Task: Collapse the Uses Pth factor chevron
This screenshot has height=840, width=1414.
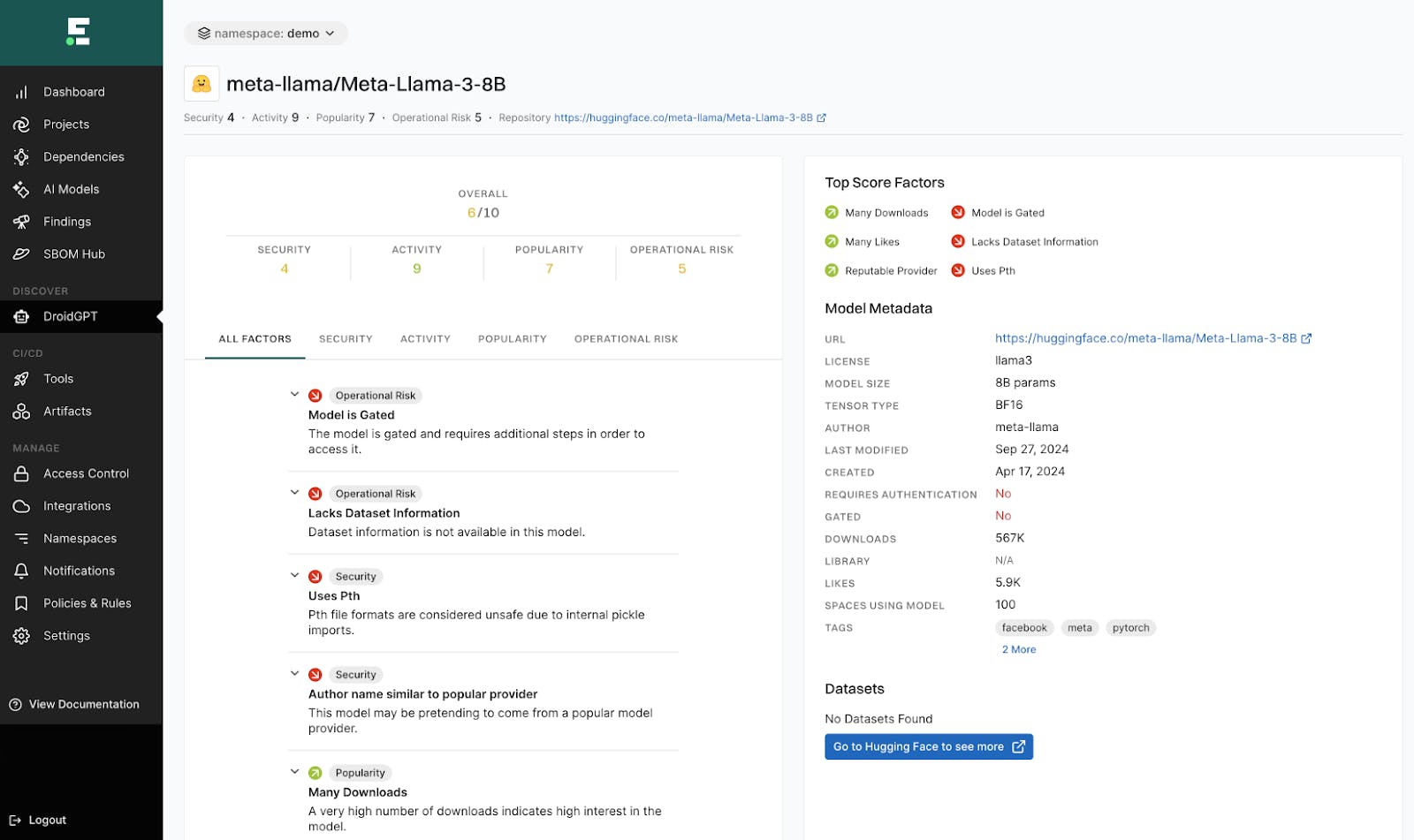Action: tap(294, 576)
